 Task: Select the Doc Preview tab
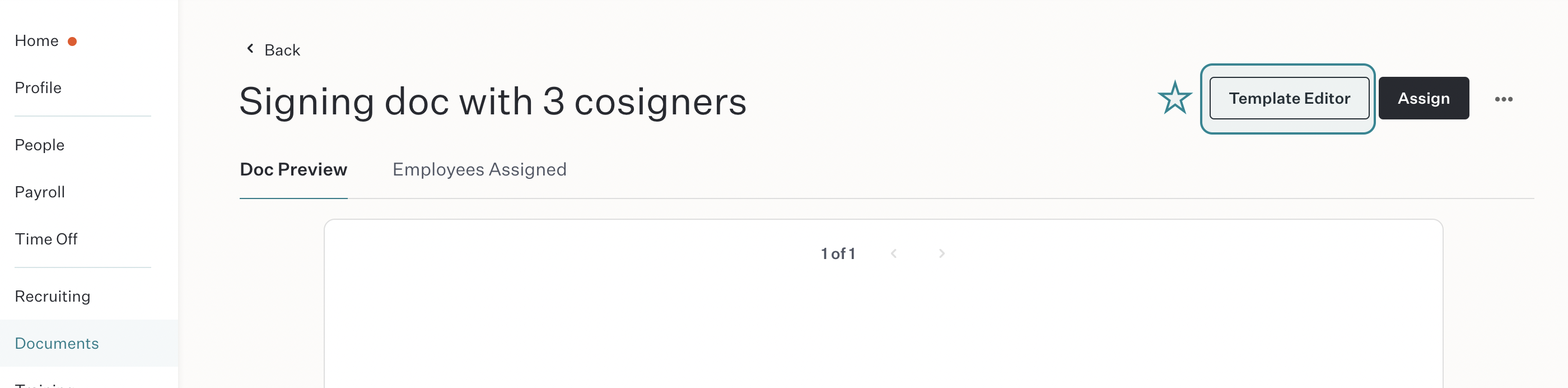pos(293,169)
